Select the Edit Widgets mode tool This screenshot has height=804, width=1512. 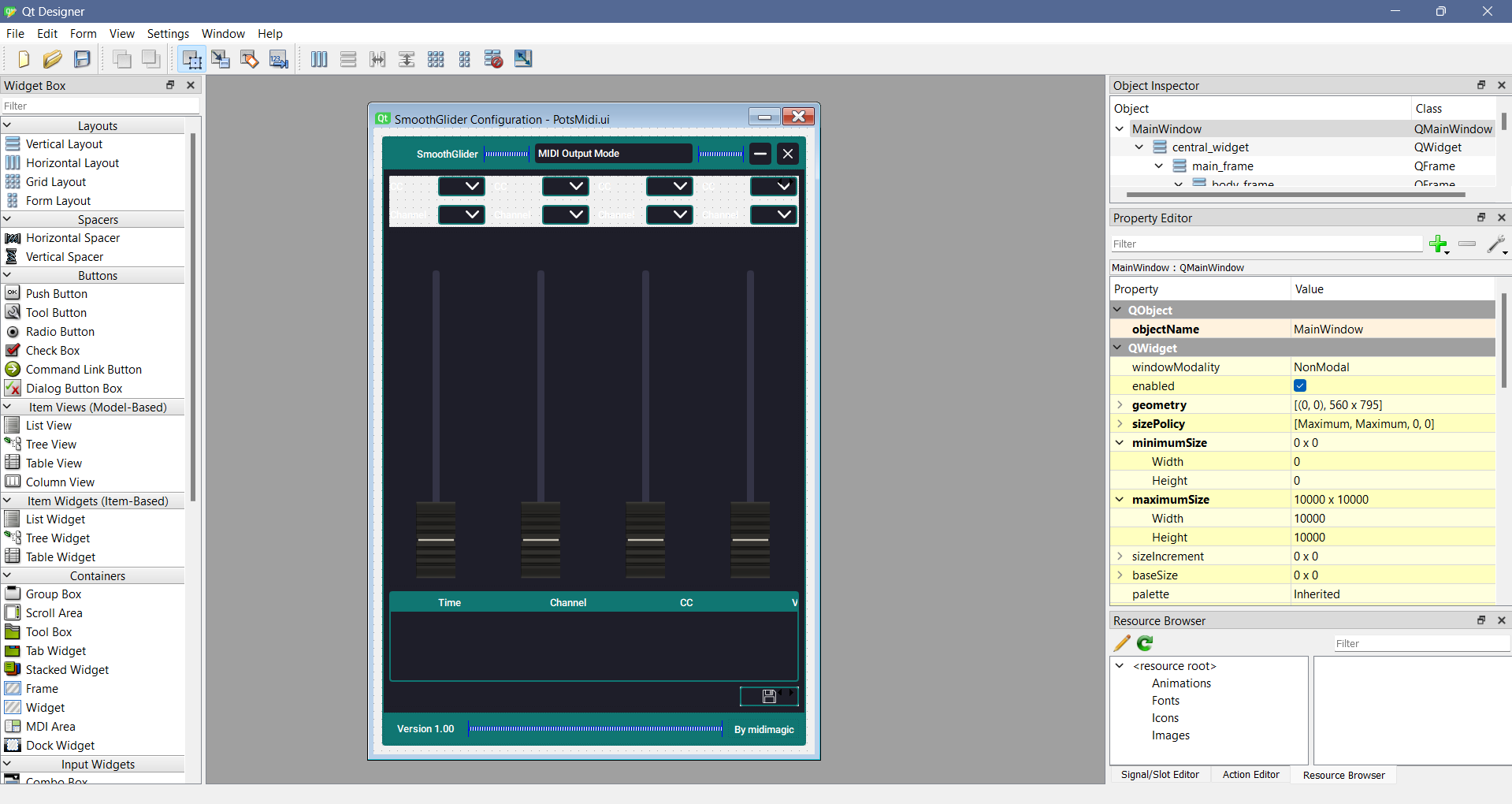click(x=191, y=59)
